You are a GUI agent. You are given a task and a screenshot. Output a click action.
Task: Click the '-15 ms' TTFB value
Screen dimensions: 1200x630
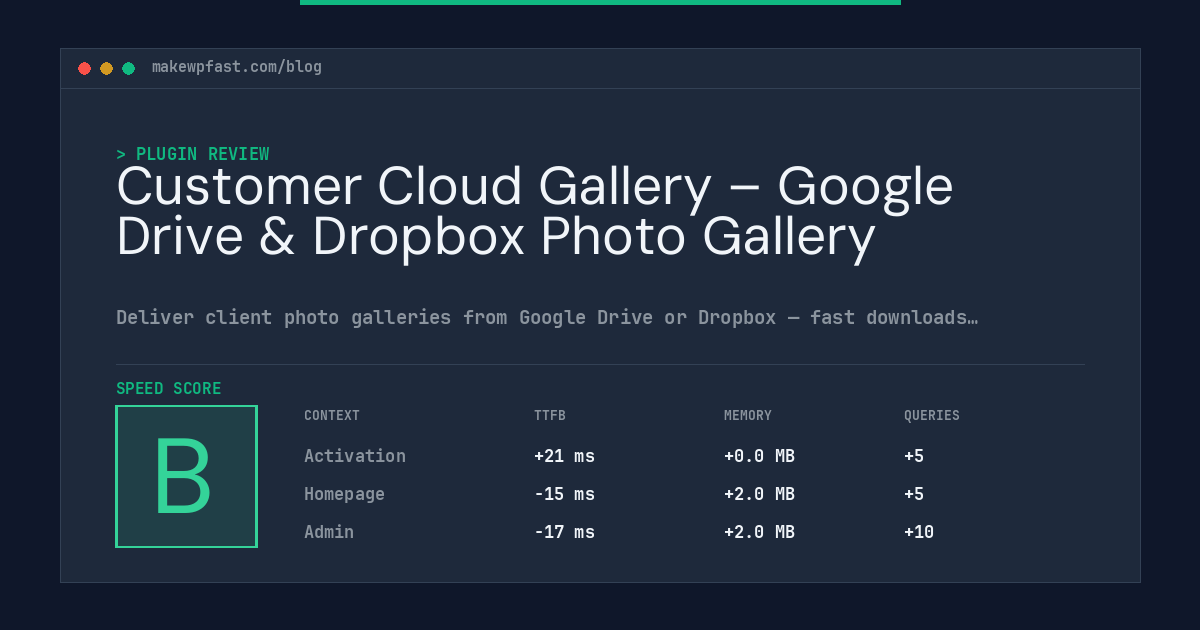click(564, 494)
